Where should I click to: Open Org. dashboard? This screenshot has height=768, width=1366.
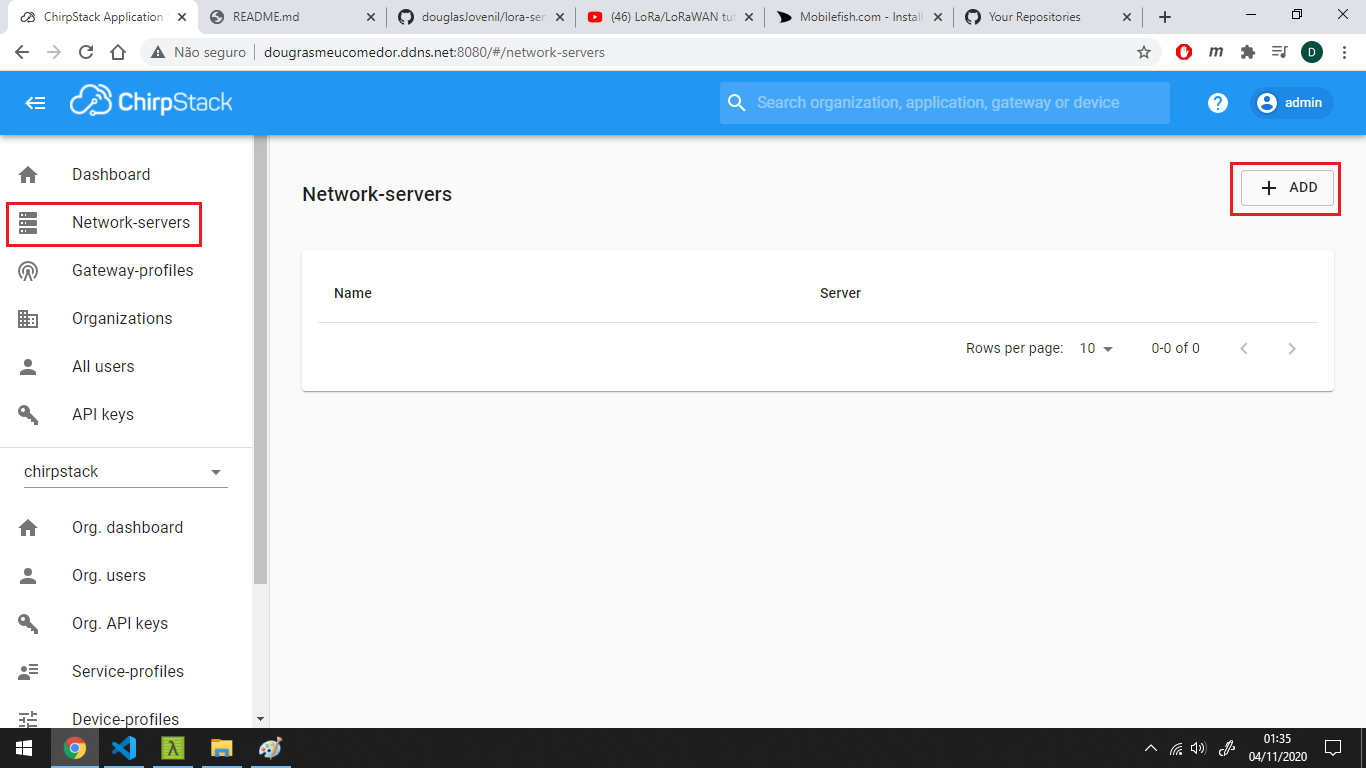[x=128, y=527]
